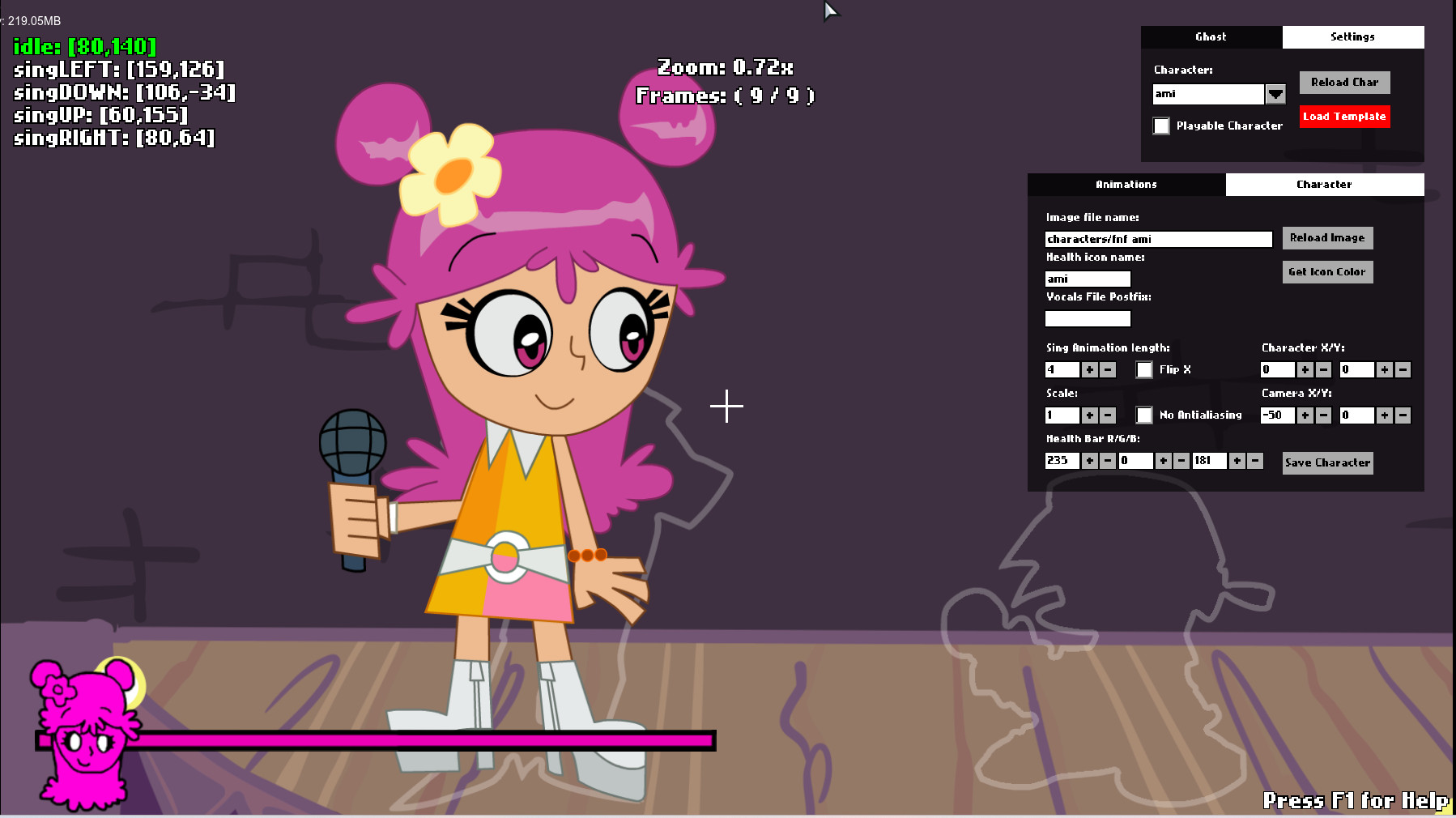Increase Health Bar green value
The image size is (1456, 818).
coord(1163,461)
